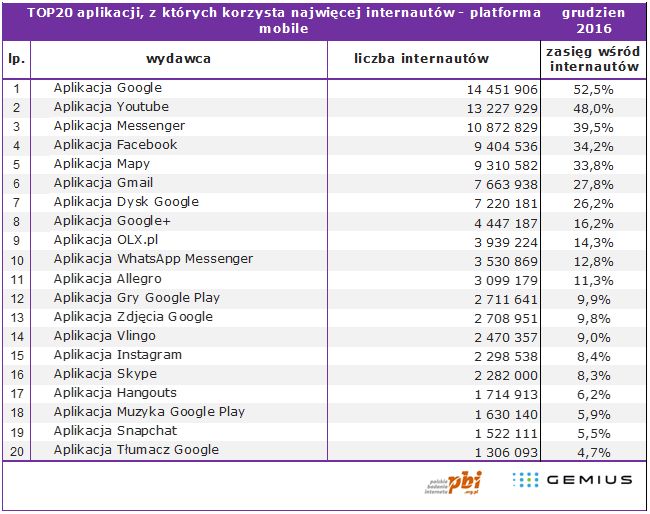Image resolution: width=650 pixels, height=514 pixels.
Task: Select the 'Aplikacja Facebook' cell
Action: (115, 145)
